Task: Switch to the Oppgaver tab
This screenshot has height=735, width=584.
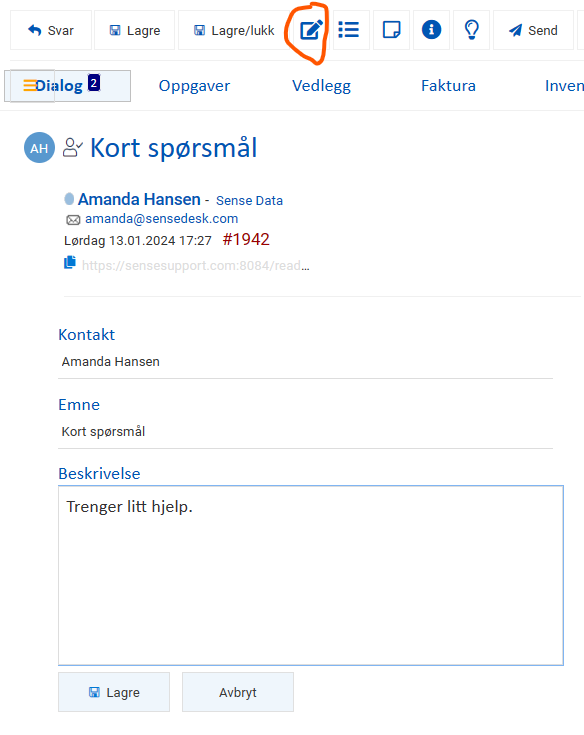Action: point(194,86)
